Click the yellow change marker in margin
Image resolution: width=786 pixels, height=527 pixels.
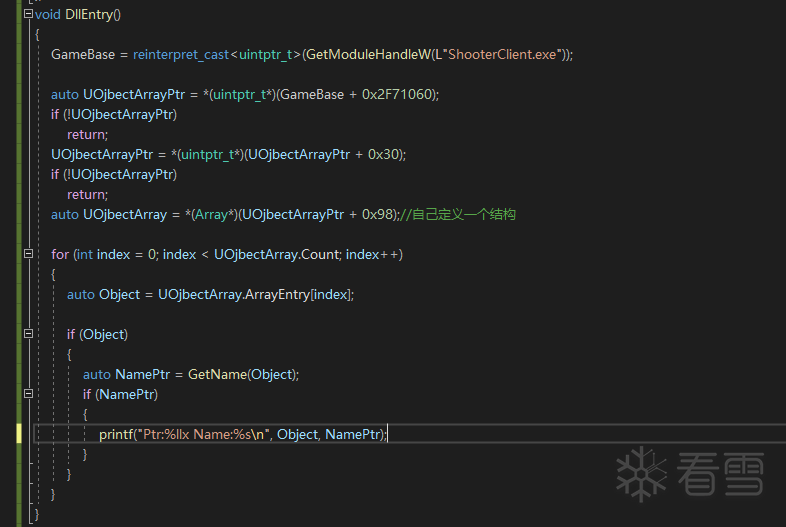(x=19, y=434)
